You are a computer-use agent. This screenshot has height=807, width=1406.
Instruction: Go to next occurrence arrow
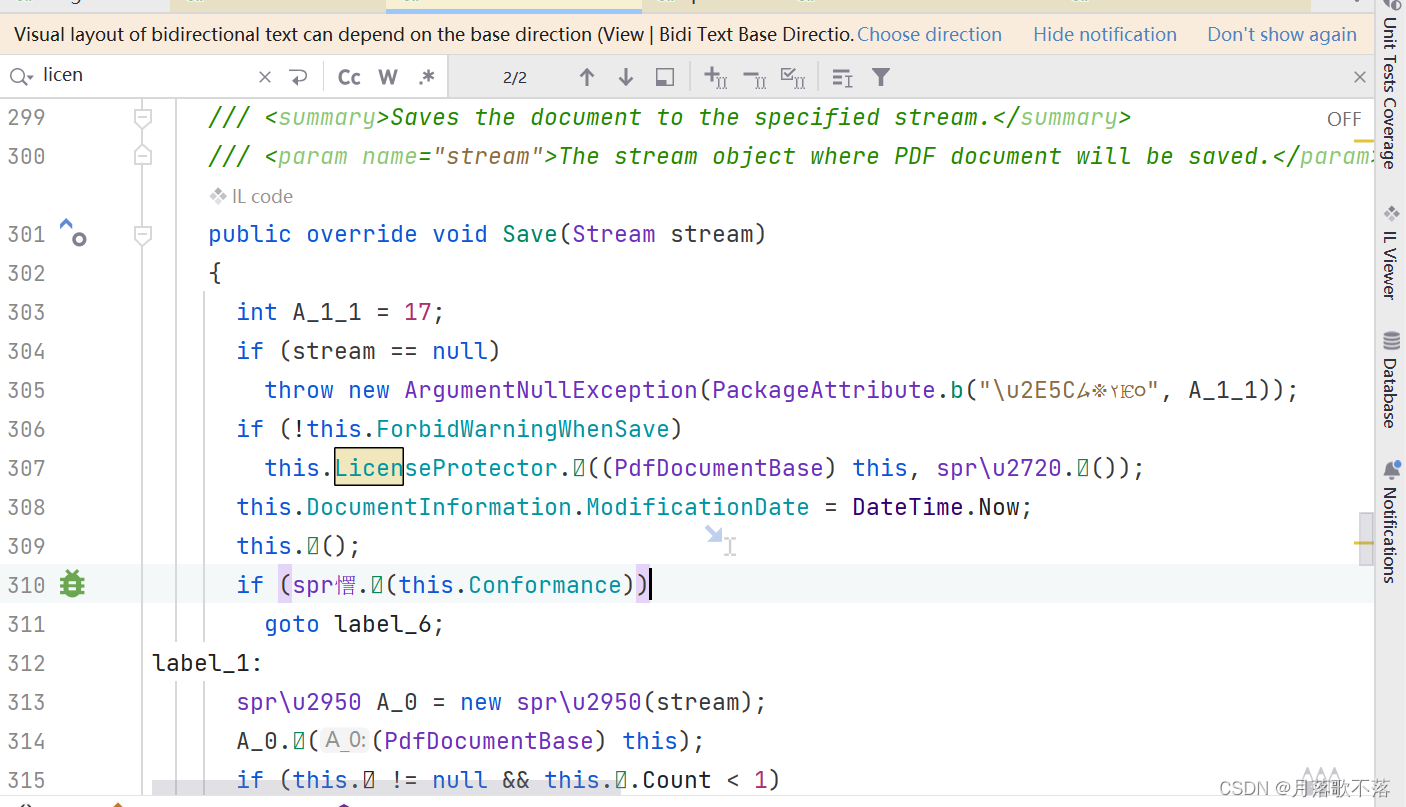626,77
